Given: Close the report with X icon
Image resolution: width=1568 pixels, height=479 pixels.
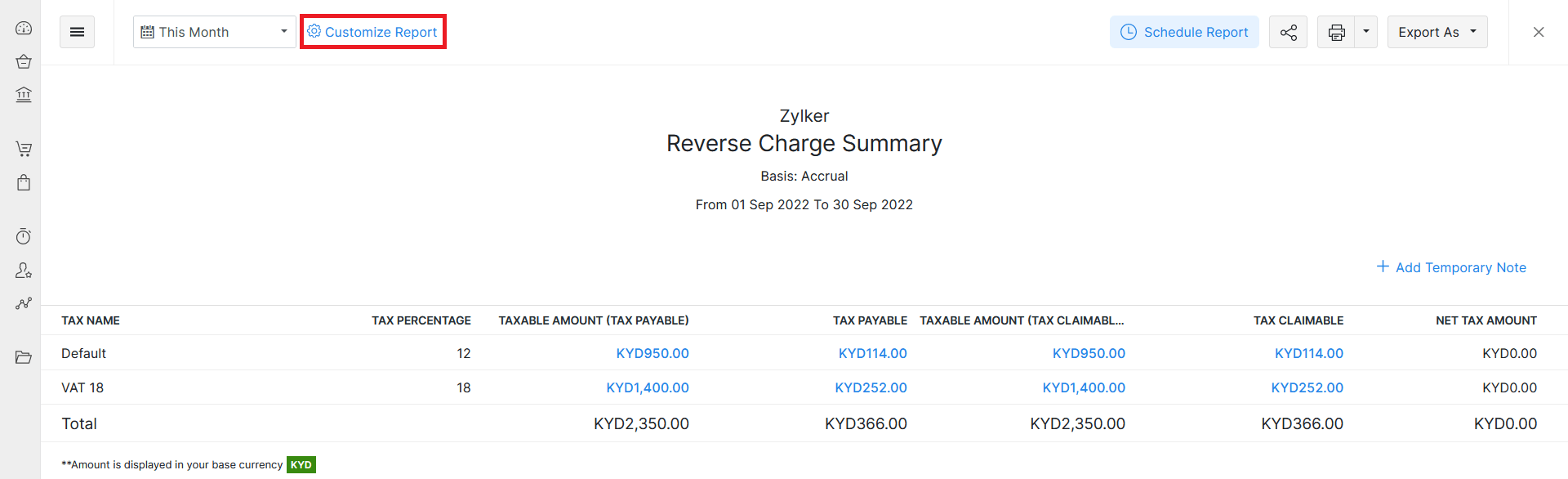Looking at the screenshot, I should 1539,32.
